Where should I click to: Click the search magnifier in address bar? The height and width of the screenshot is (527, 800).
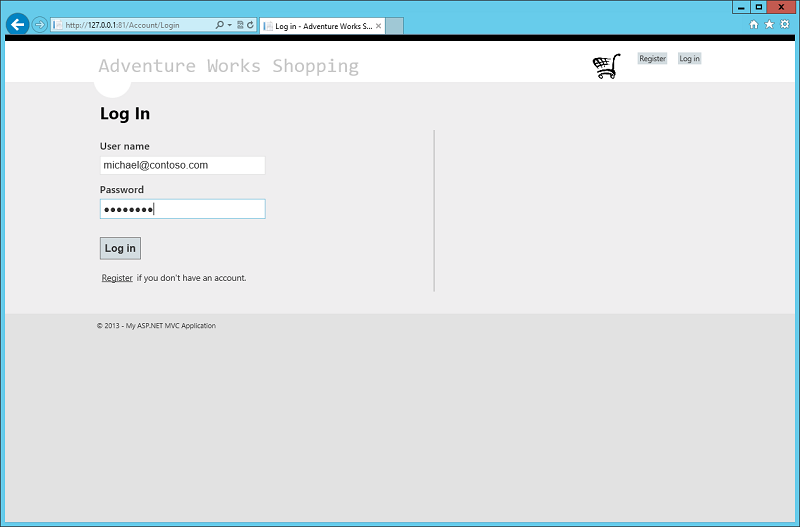click(x=219, y=24)
